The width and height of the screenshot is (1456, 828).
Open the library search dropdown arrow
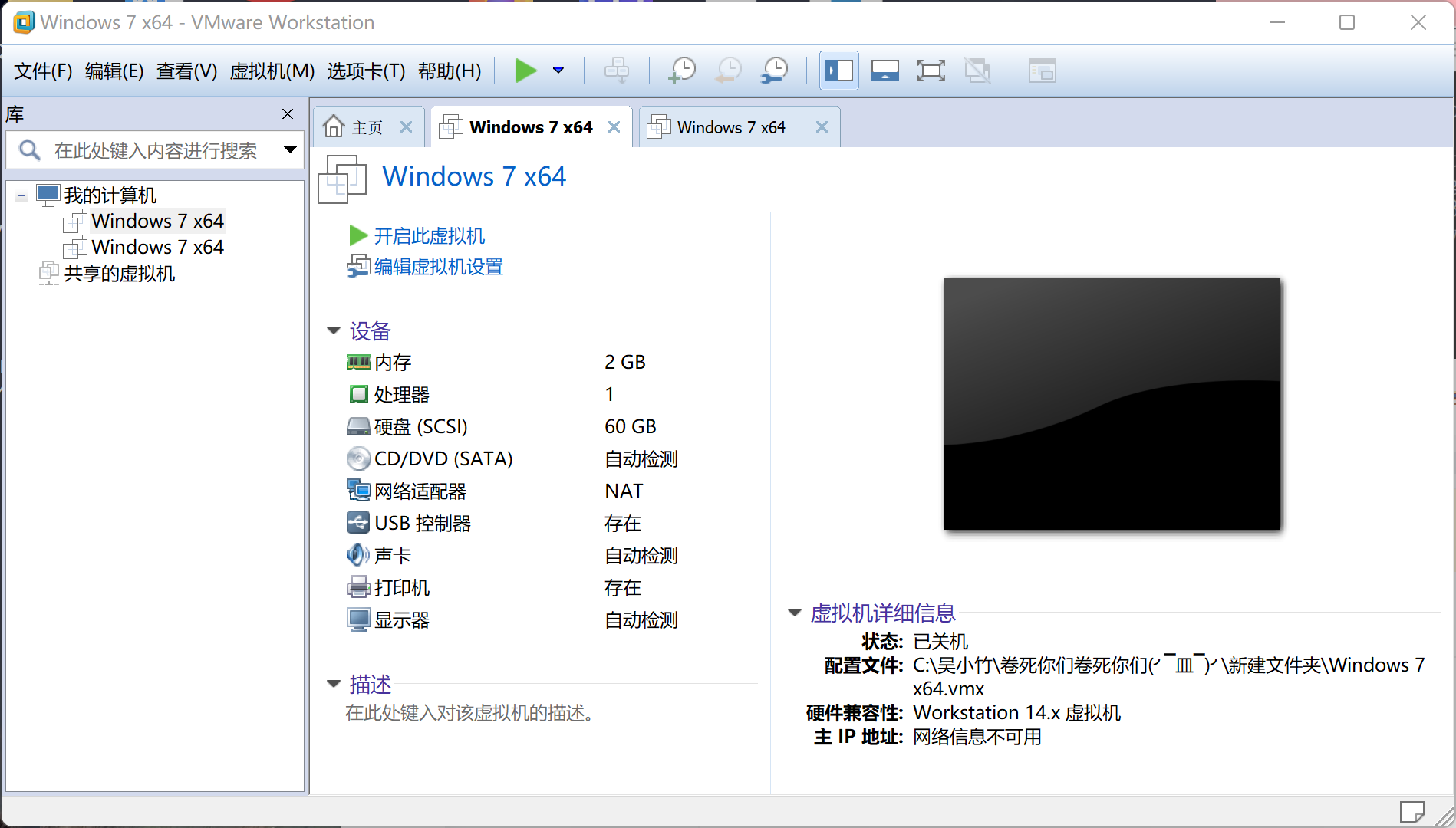[290, 149]
